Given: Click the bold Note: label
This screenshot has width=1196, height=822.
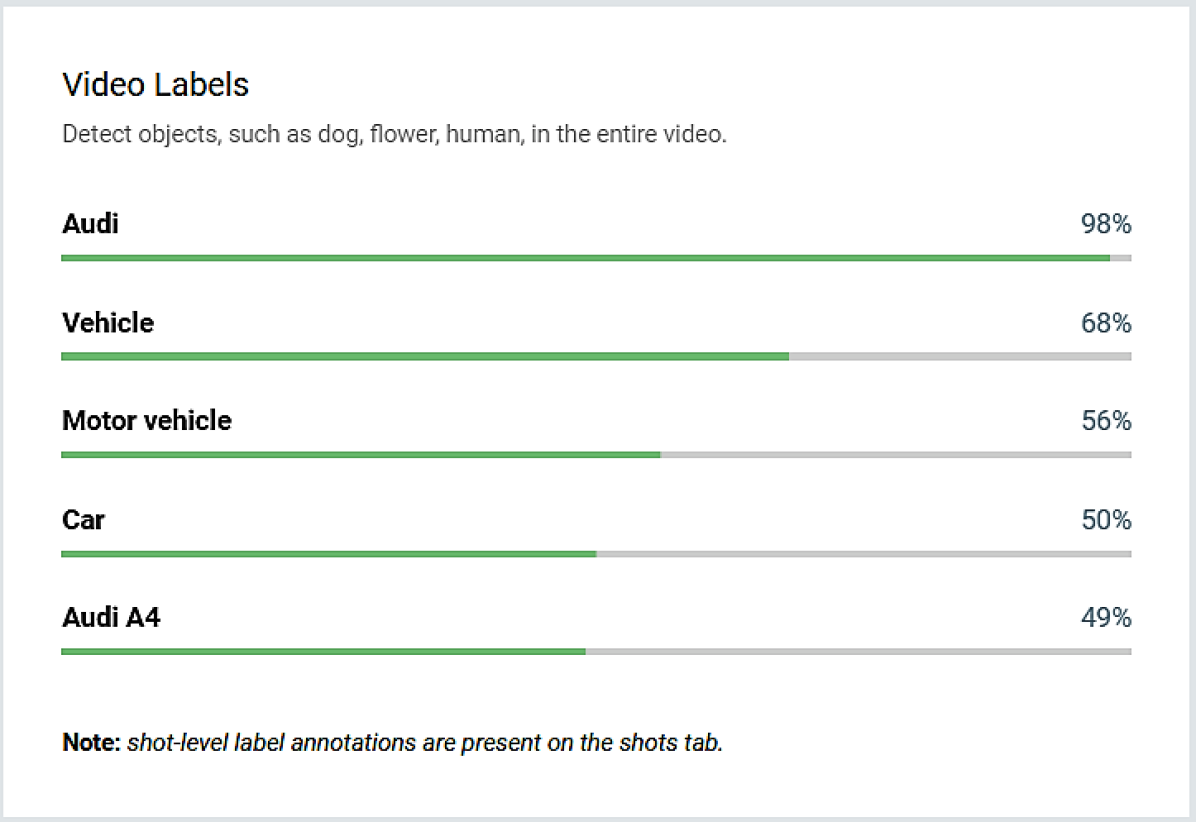Looking at the screenshot, I should [91, 743].
